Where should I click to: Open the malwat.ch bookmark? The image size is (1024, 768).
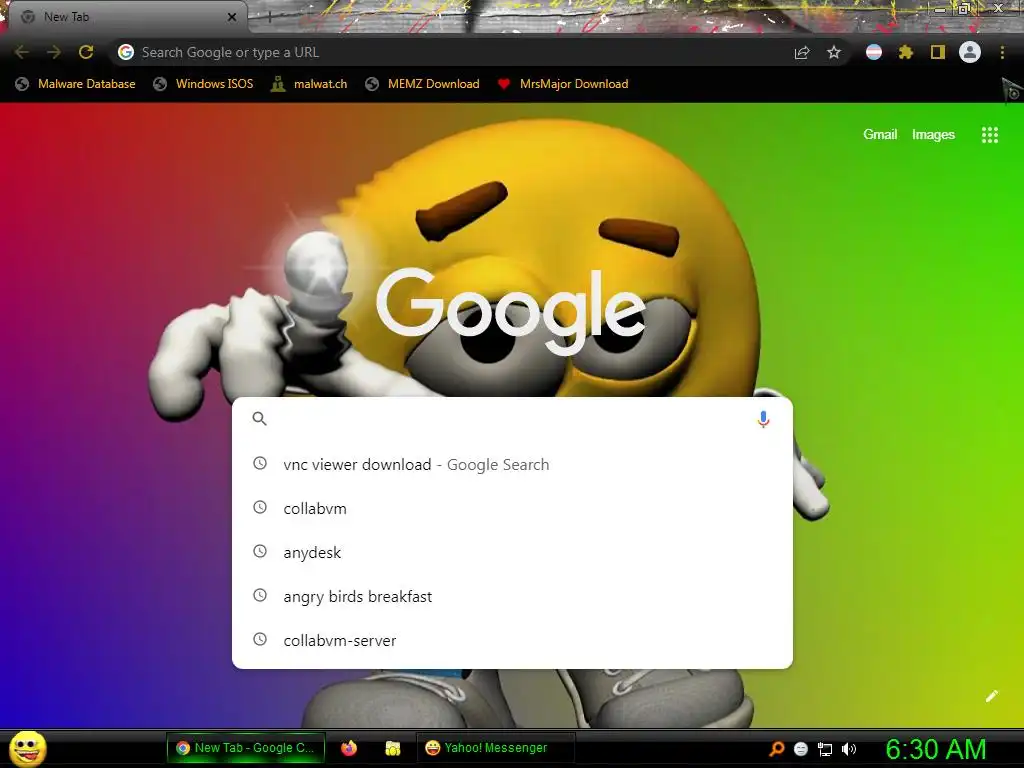pyautogui.click(x=310, y=84)
